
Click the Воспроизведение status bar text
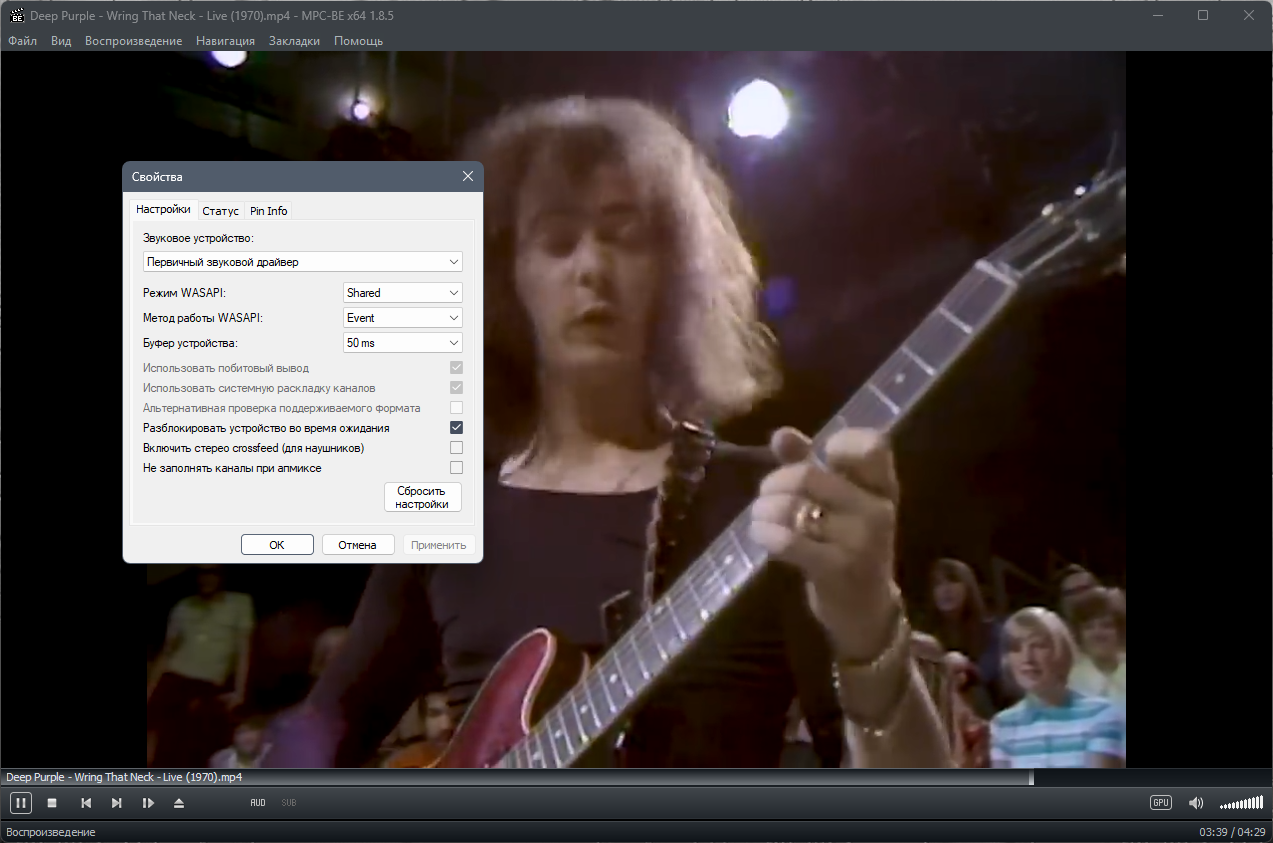[51, 832]
